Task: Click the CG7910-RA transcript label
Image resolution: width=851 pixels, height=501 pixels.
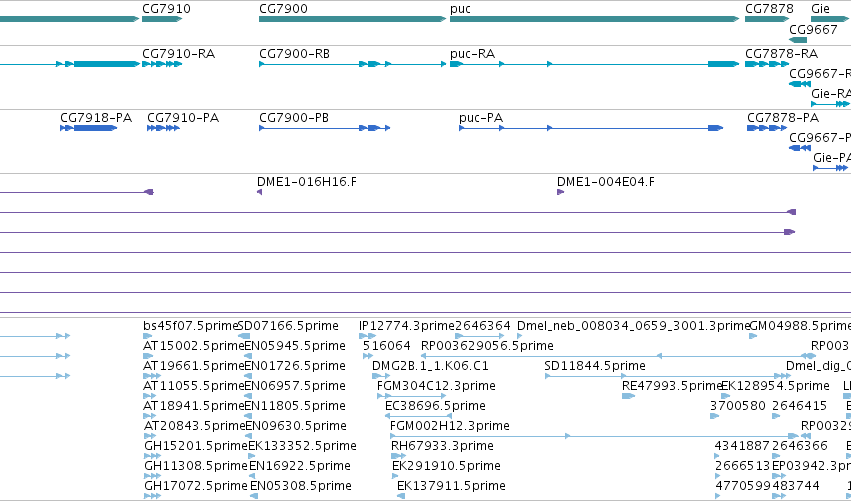Action: pos(179,54)
